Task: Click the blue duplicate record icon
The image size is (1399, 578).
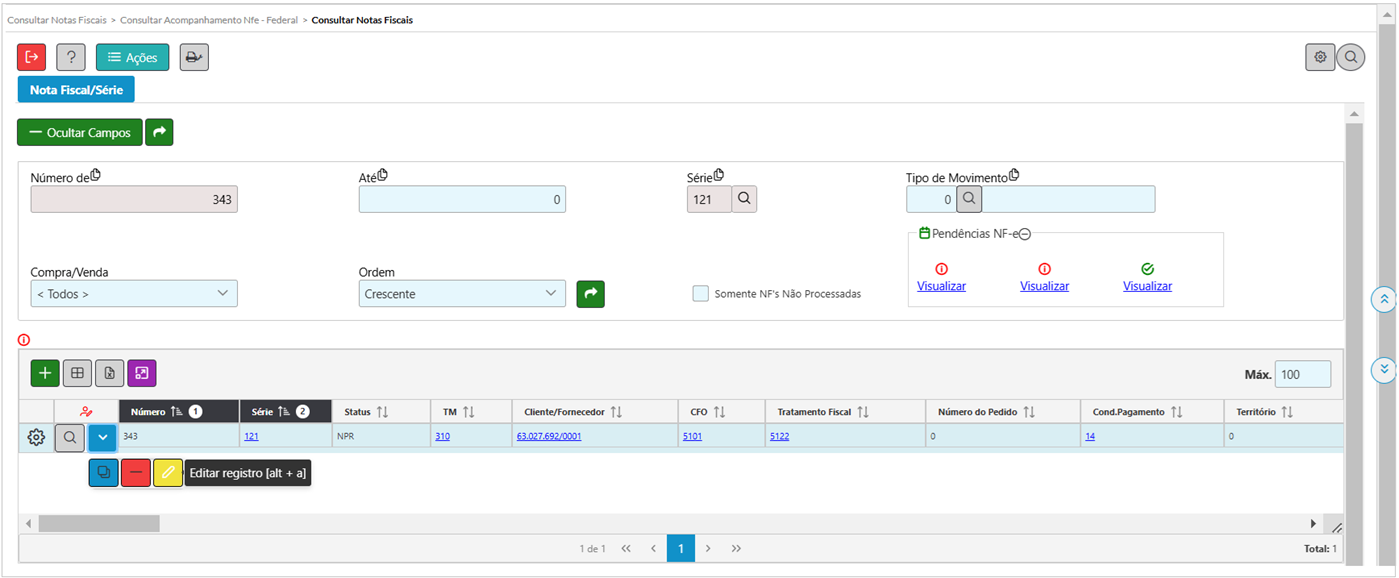Action: [103, 473]
